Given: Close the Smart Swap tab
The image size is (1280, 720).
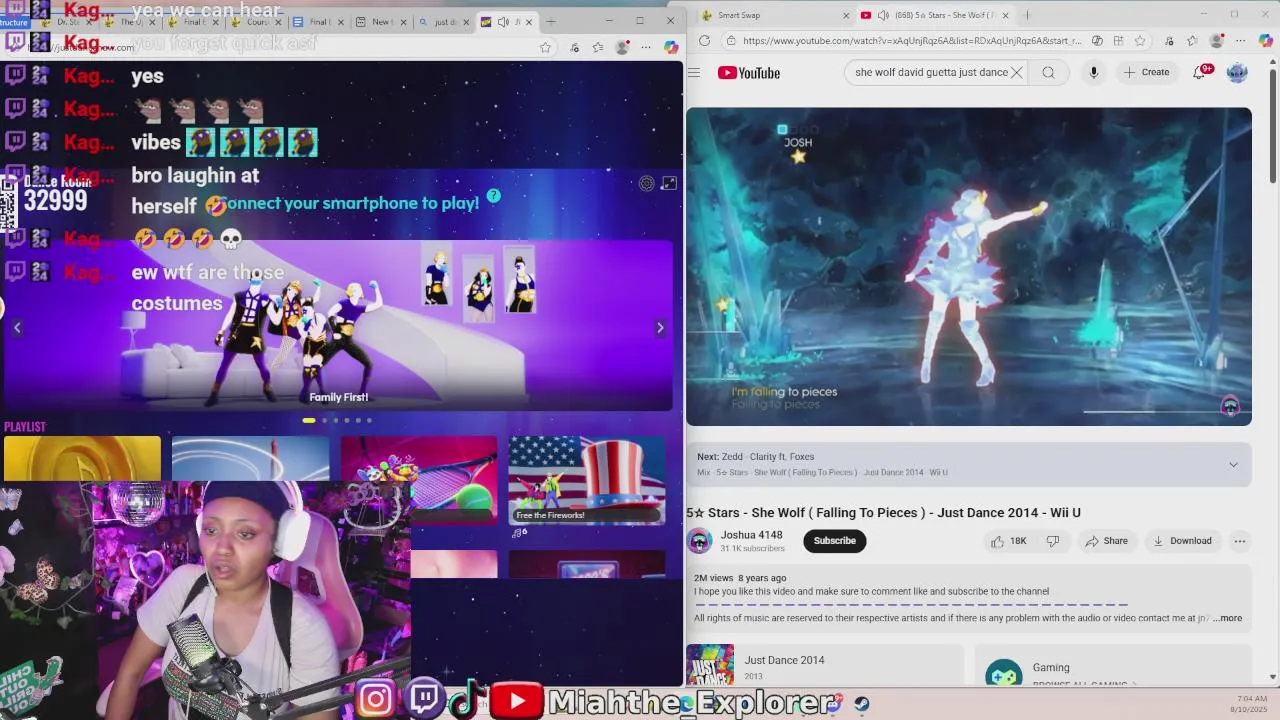Looking at the screenshot, I should click(x=845, y=15).
